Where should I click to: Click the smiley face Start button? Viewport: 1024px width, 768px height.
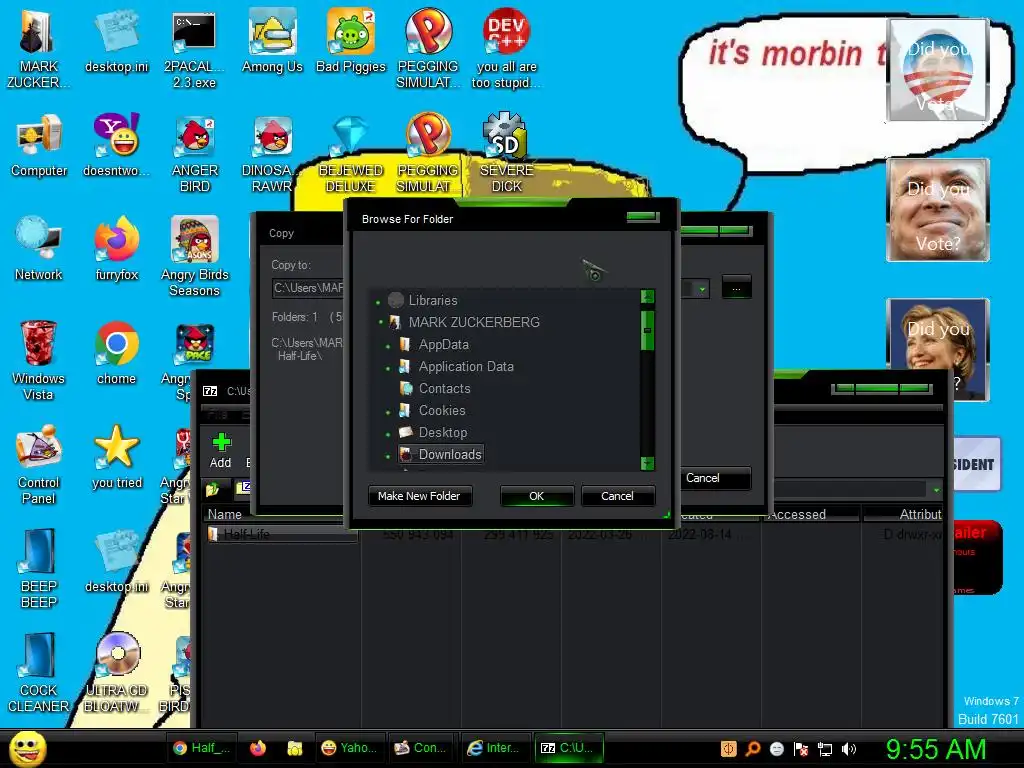click(x=27, y=748)
